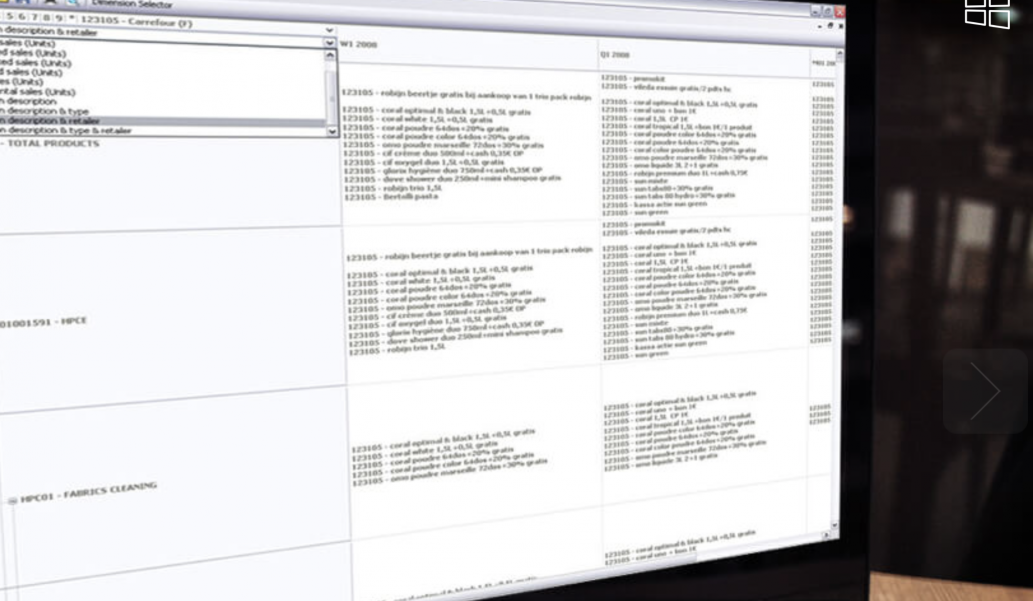Select 'glorix hygiène duo 750ml' in HPCE row
Screen dimensions: 1033x601
click(447, 328)
